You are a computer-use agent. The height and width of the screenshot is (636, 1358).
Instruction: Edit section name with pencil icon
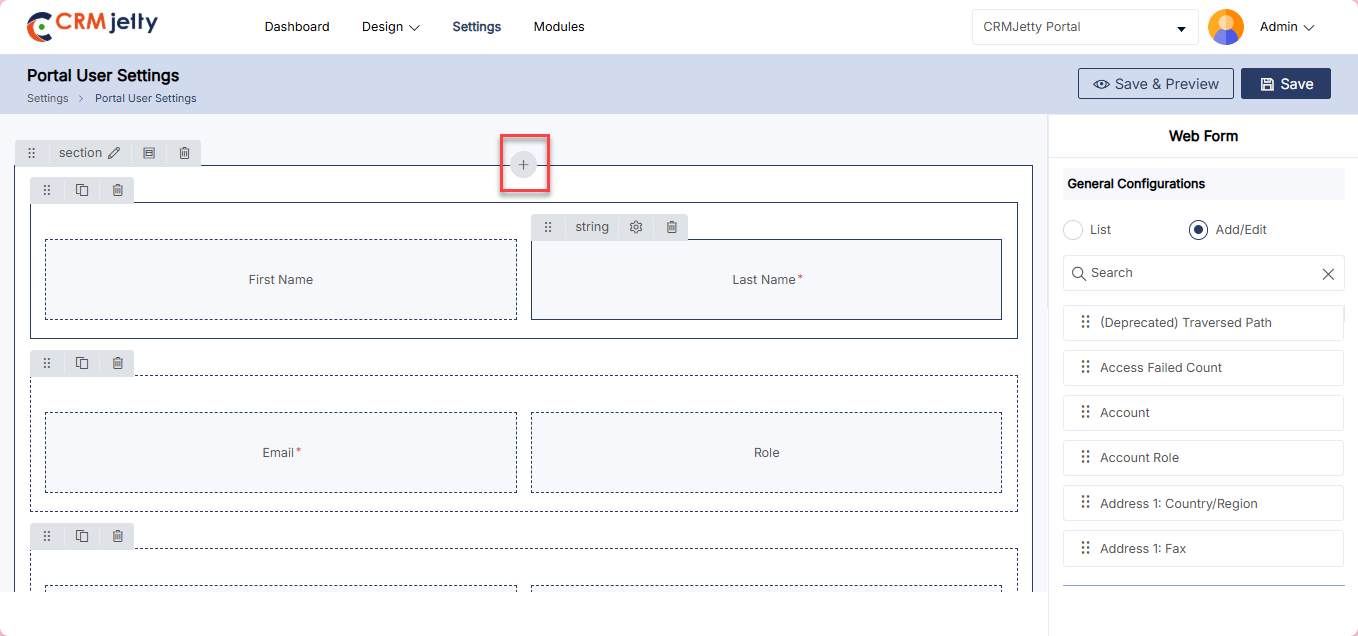(114, 153)
